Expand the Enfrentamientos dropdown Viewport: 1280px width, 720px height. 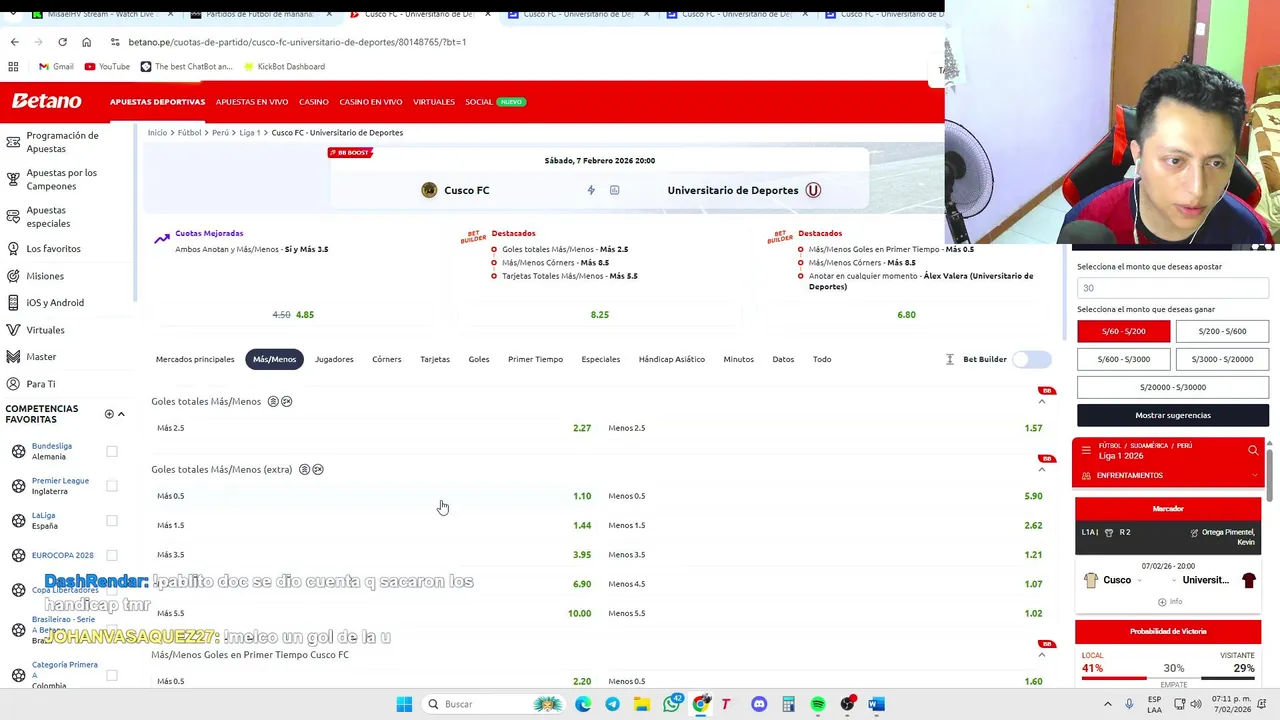pos(1254,475)
